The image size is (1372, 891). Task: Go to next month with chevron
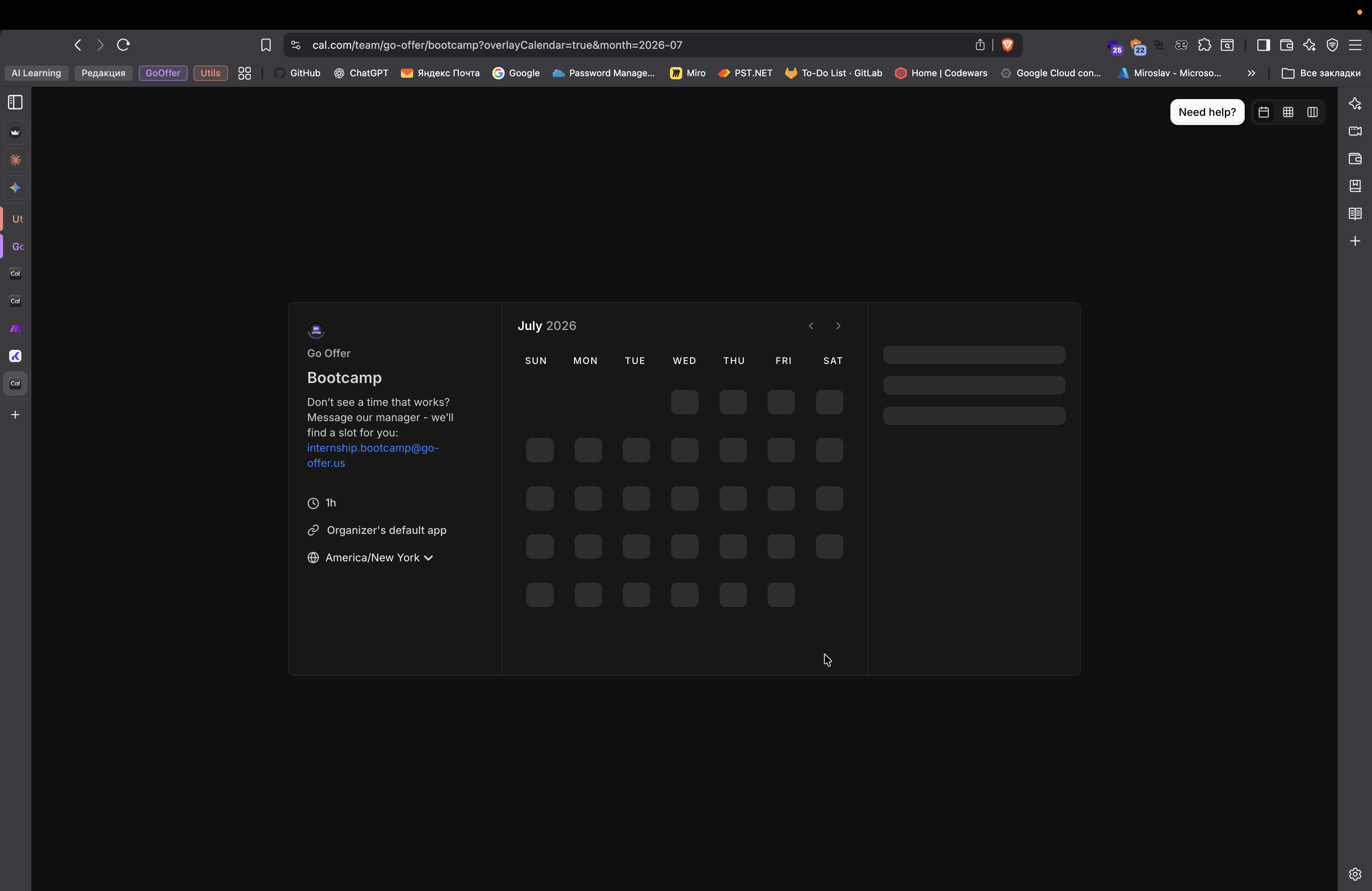[x=838, y=326]
